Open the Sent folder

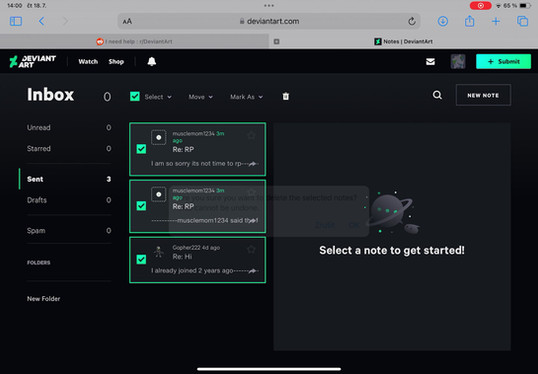pos(69,179)
